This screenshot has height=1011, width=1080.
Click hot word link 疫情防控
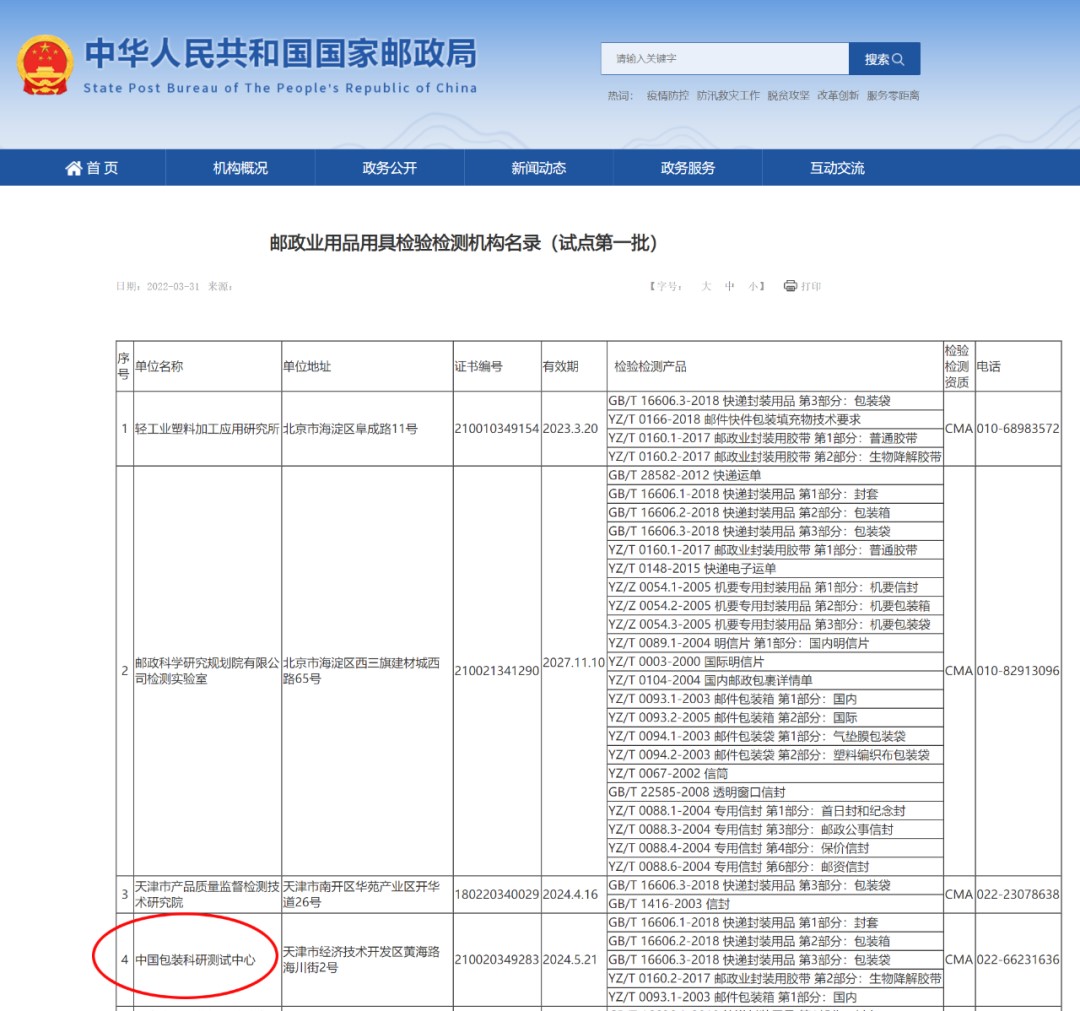coord(667,96)
